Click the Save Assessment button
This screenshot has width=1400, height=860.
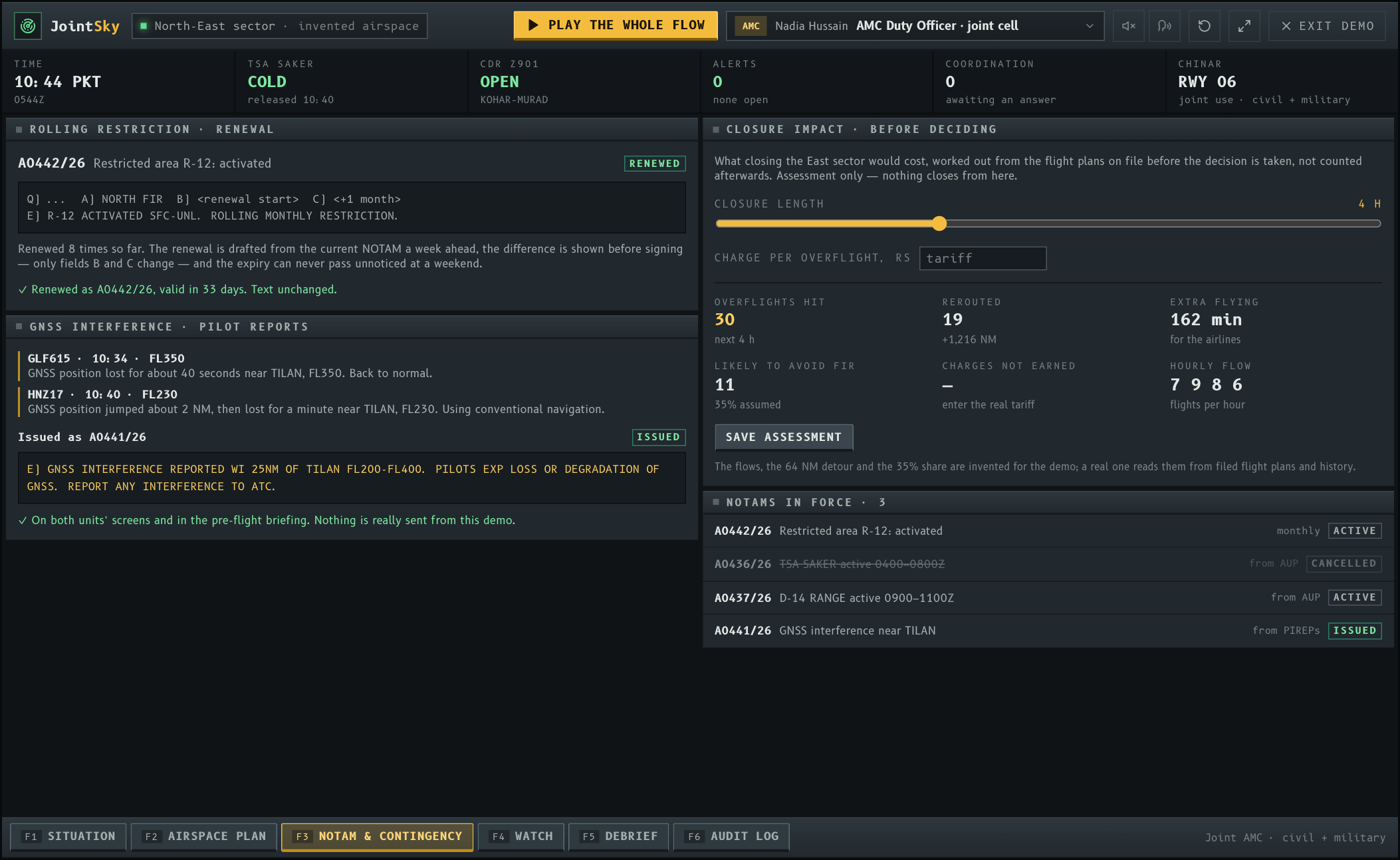coord(784,437)
